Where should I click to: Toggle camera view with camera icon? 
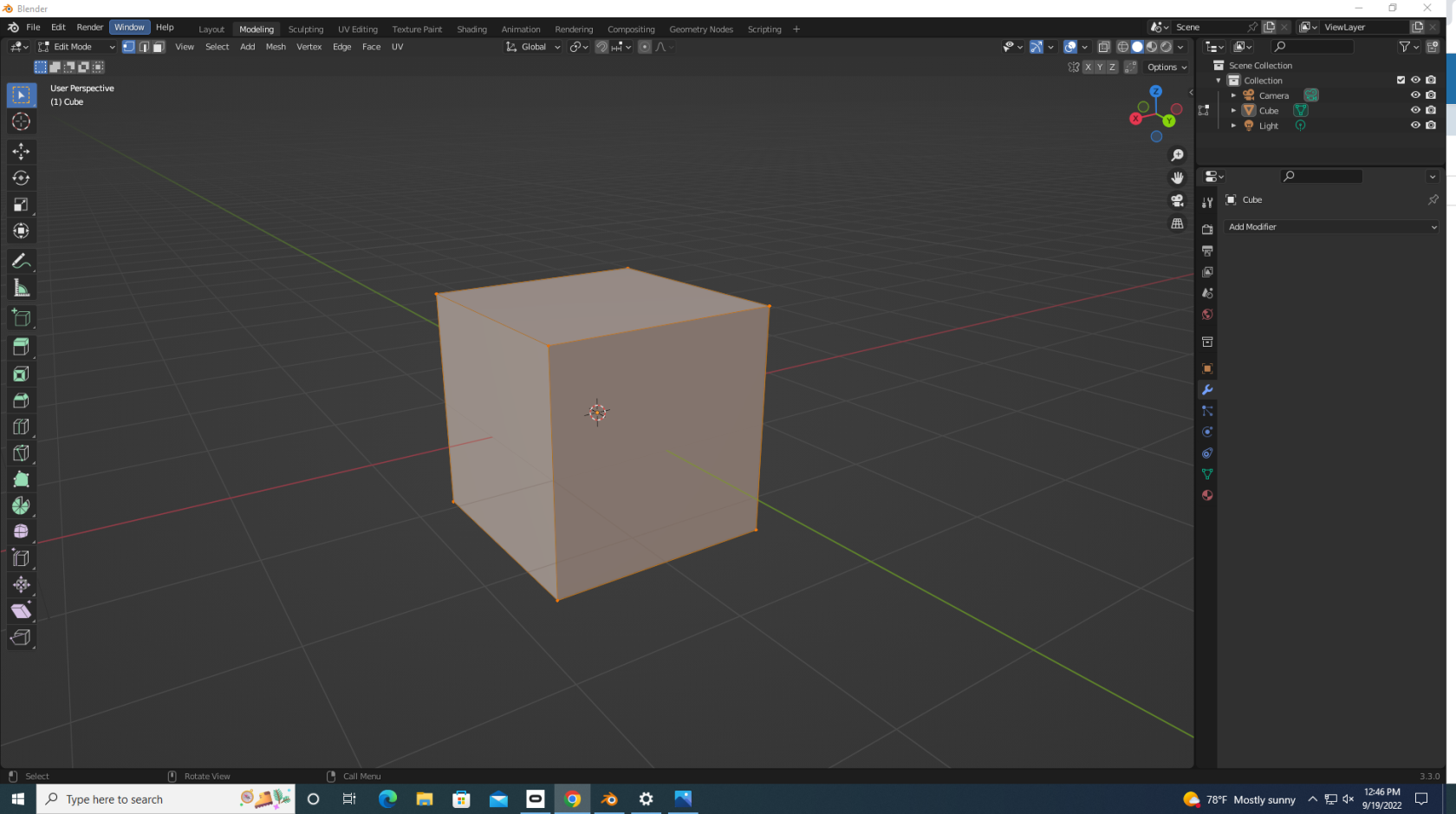pyautogui.click(x=1177, y=201)
